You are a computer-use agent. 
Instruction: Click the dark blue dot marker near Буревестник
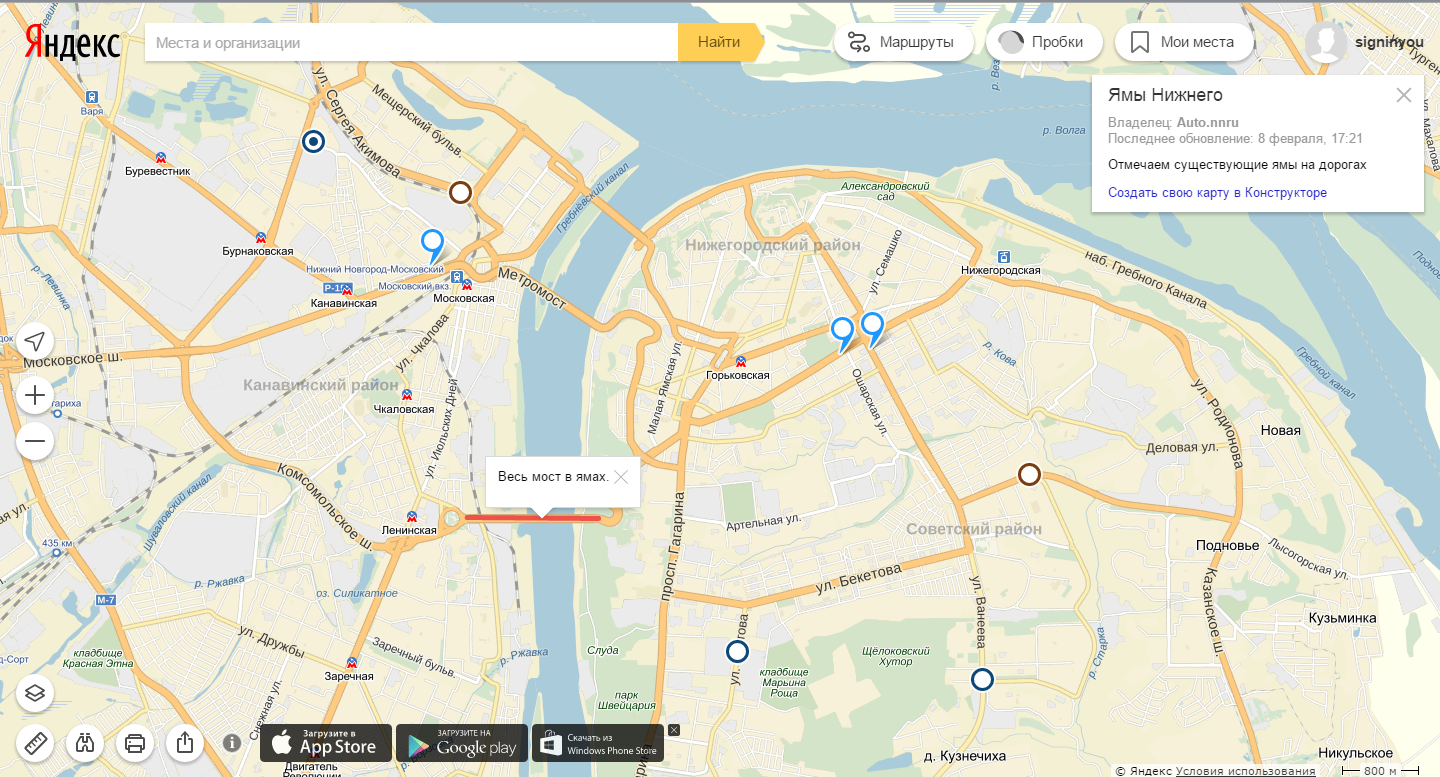click(x=314, y=142)
